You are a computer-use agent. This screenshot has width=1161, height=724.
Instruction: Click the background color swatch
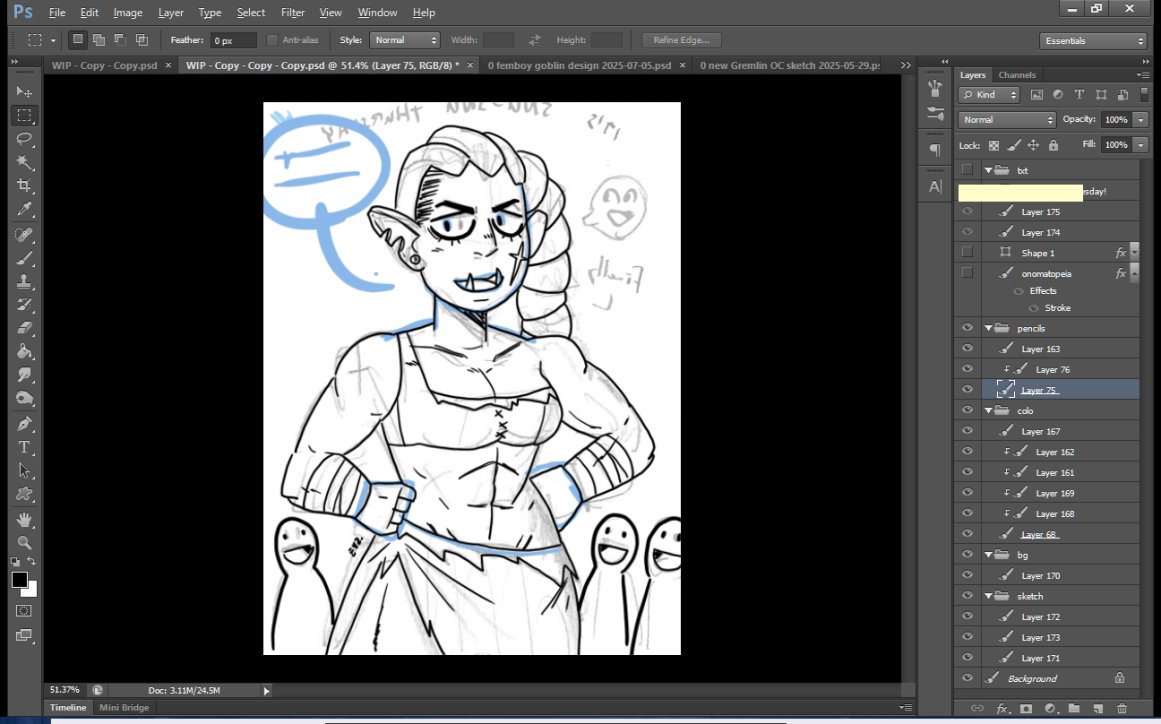click(x=30, y=590)
